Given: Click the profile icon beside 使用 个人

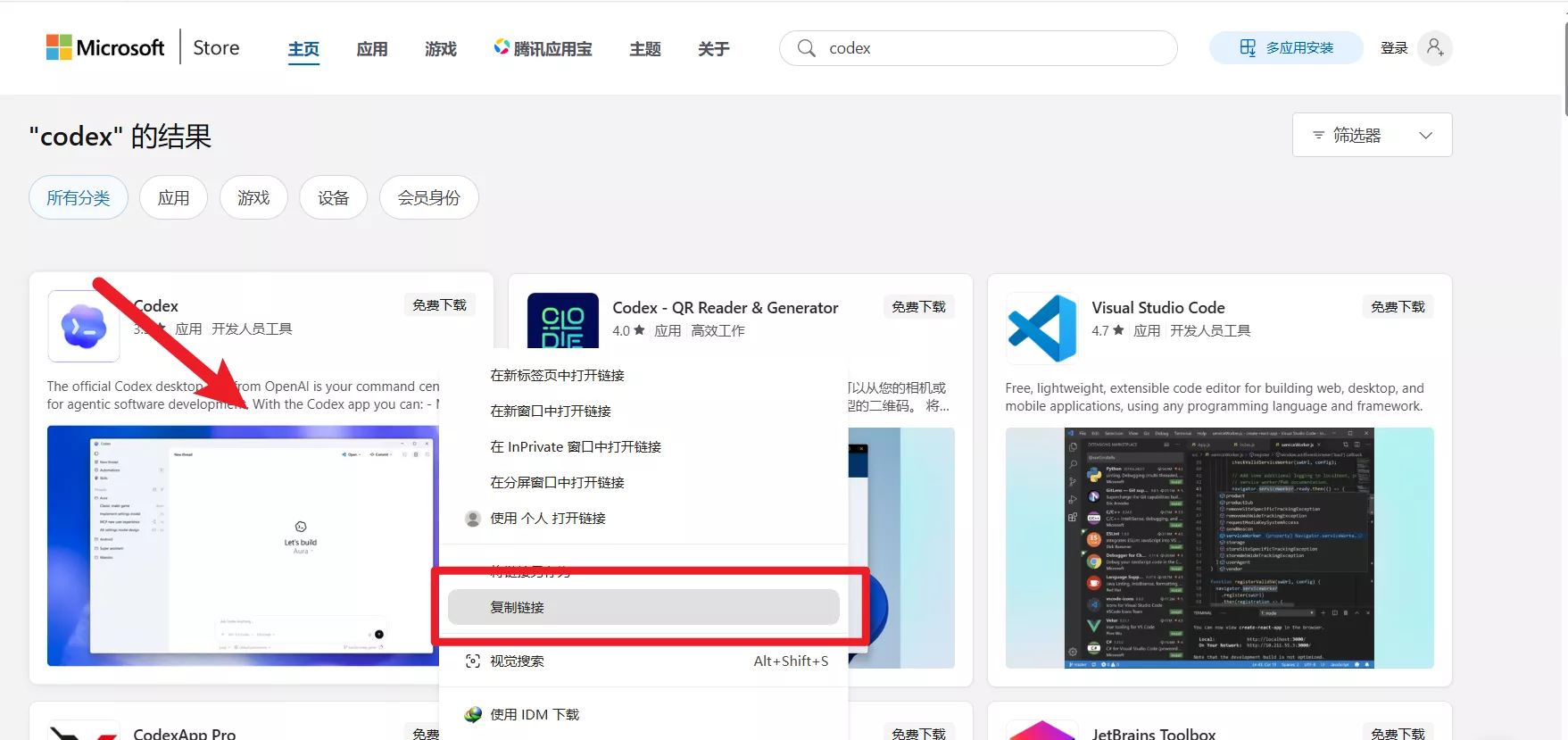Looking at the screenshot, I should [x=473, y=519].
